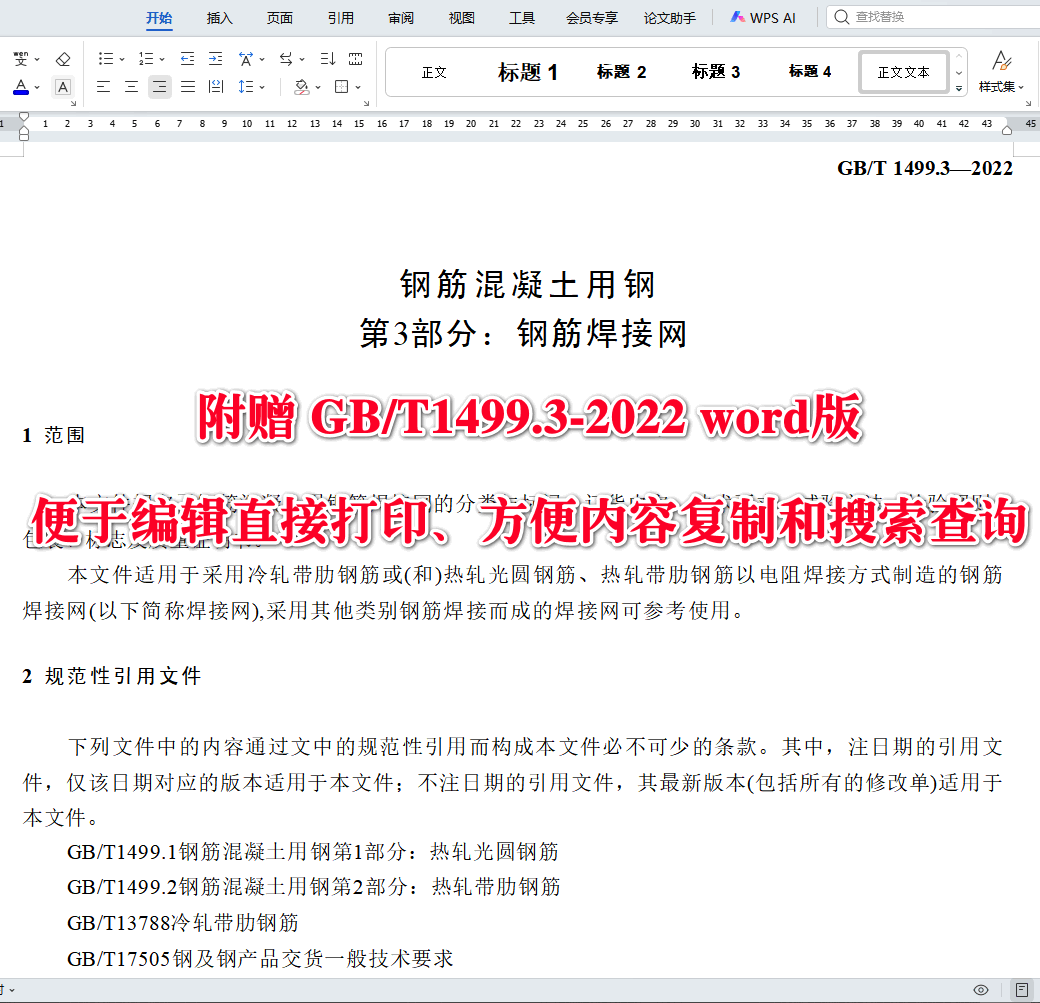Click the show/hide paragraph marks icon
Image resolution: width=1040 pixels, height=1003 pixels.
click(x=356, y=59)
